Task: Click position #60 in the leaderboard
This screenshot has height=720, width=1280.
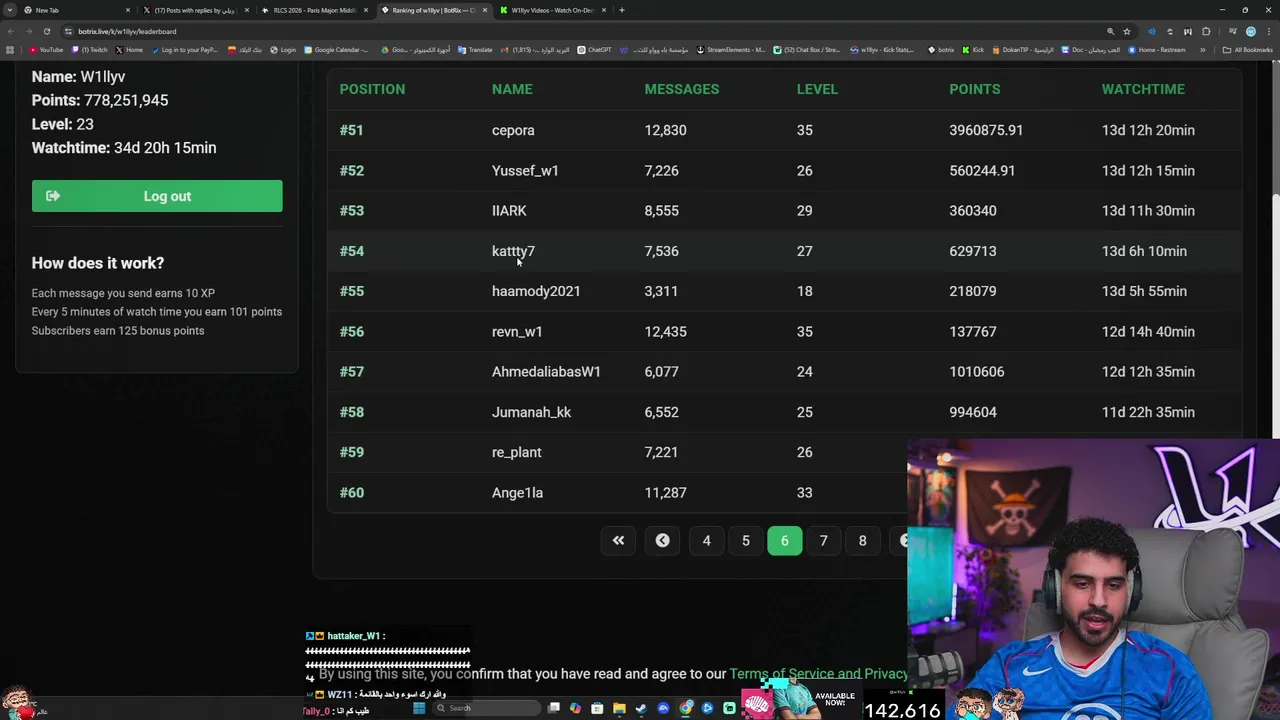Action: 351,492
